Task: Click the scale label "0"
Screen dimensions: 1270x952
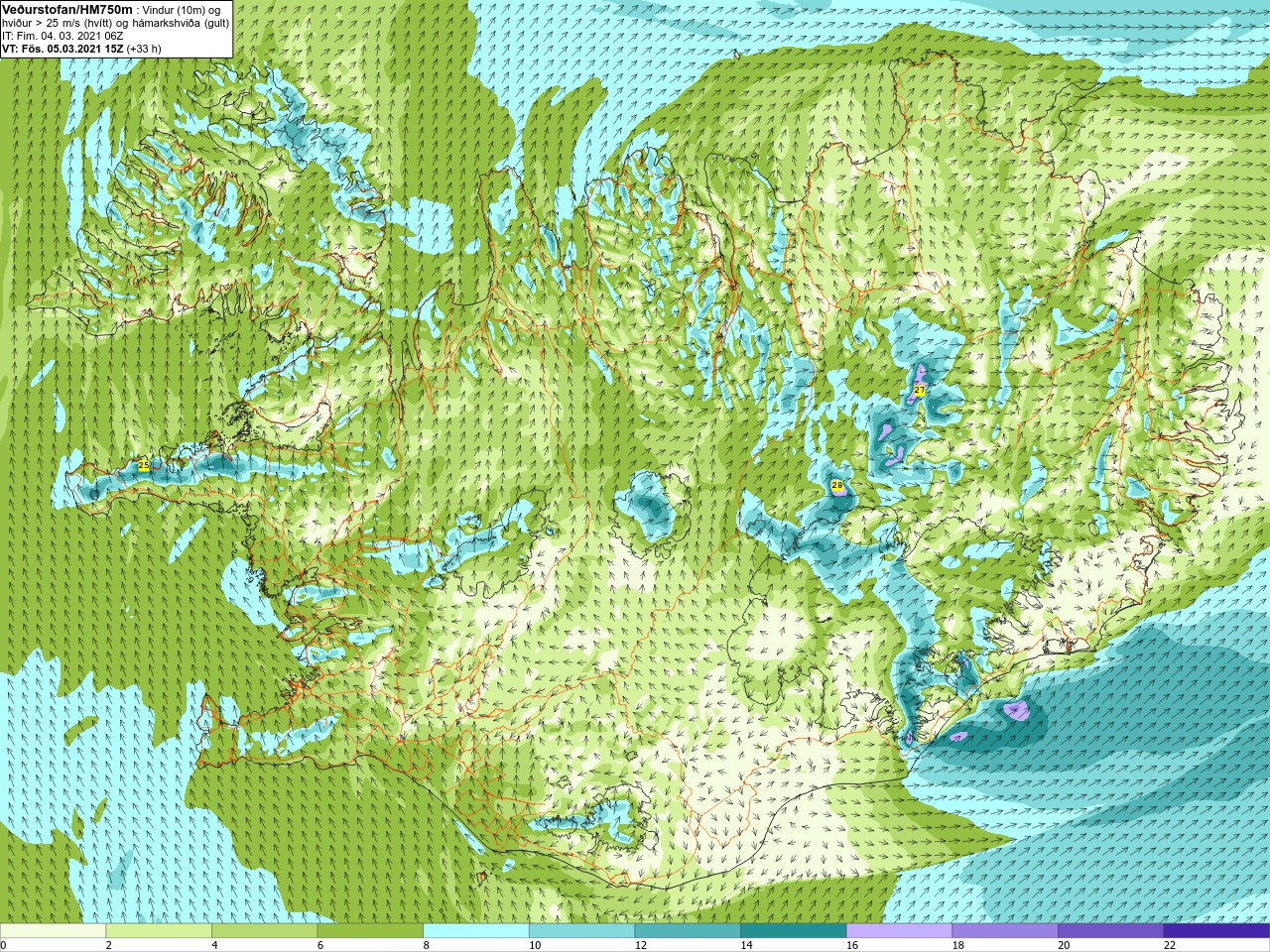Action: point(4,945)
